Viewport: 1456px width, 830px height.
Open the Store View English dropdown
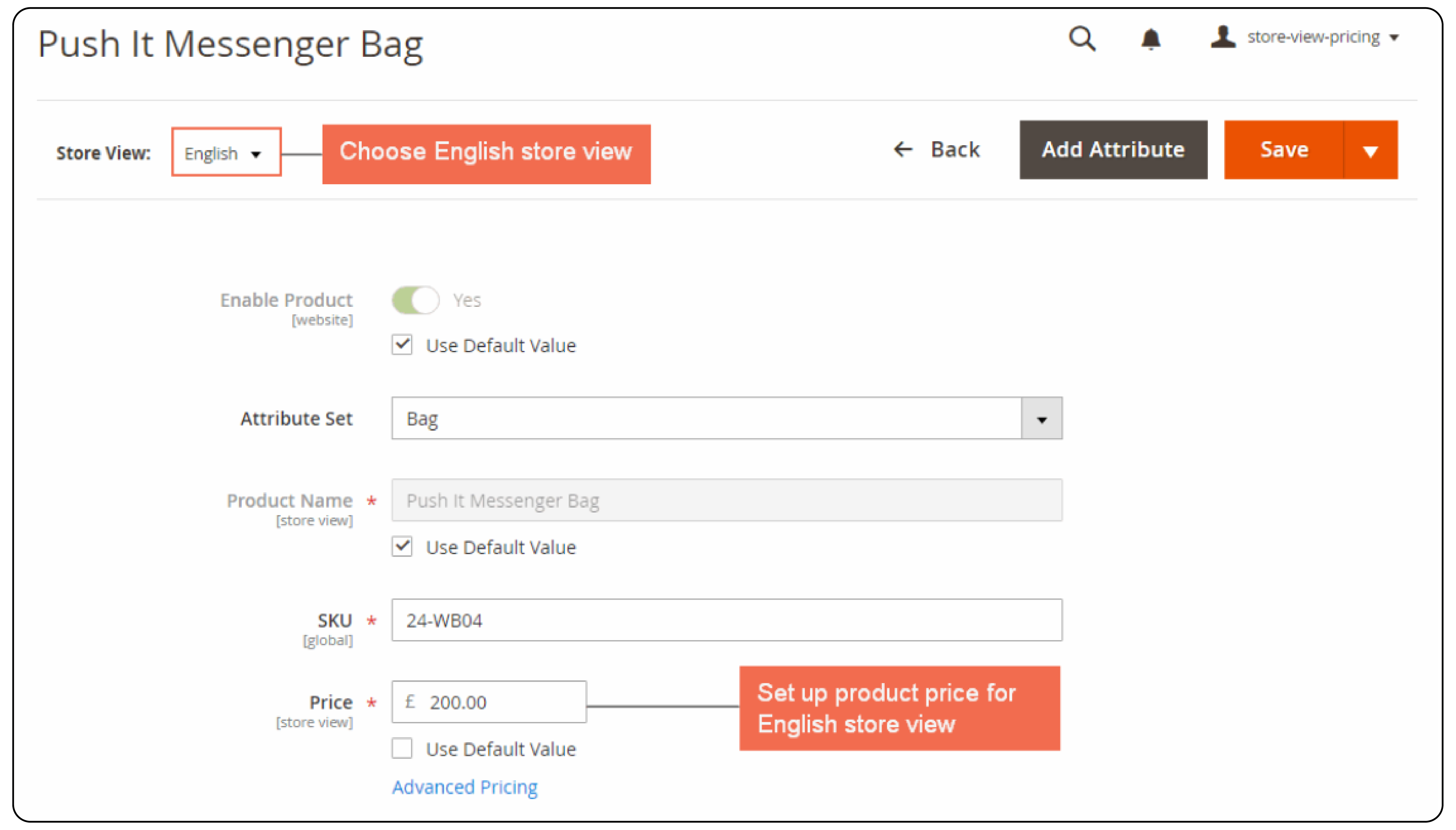click(x=226, y=152)
